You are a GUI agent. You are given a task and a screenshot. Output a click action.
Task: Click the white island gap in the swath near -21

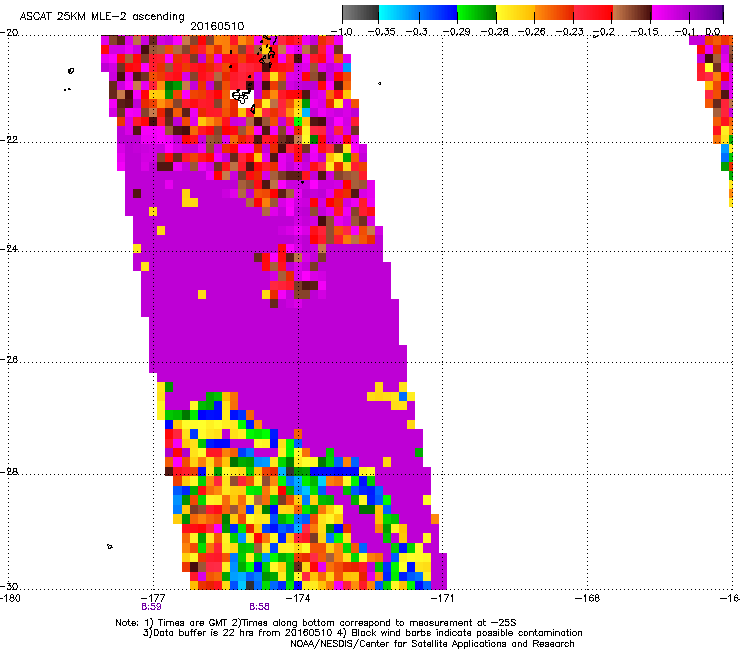point(244,98)
